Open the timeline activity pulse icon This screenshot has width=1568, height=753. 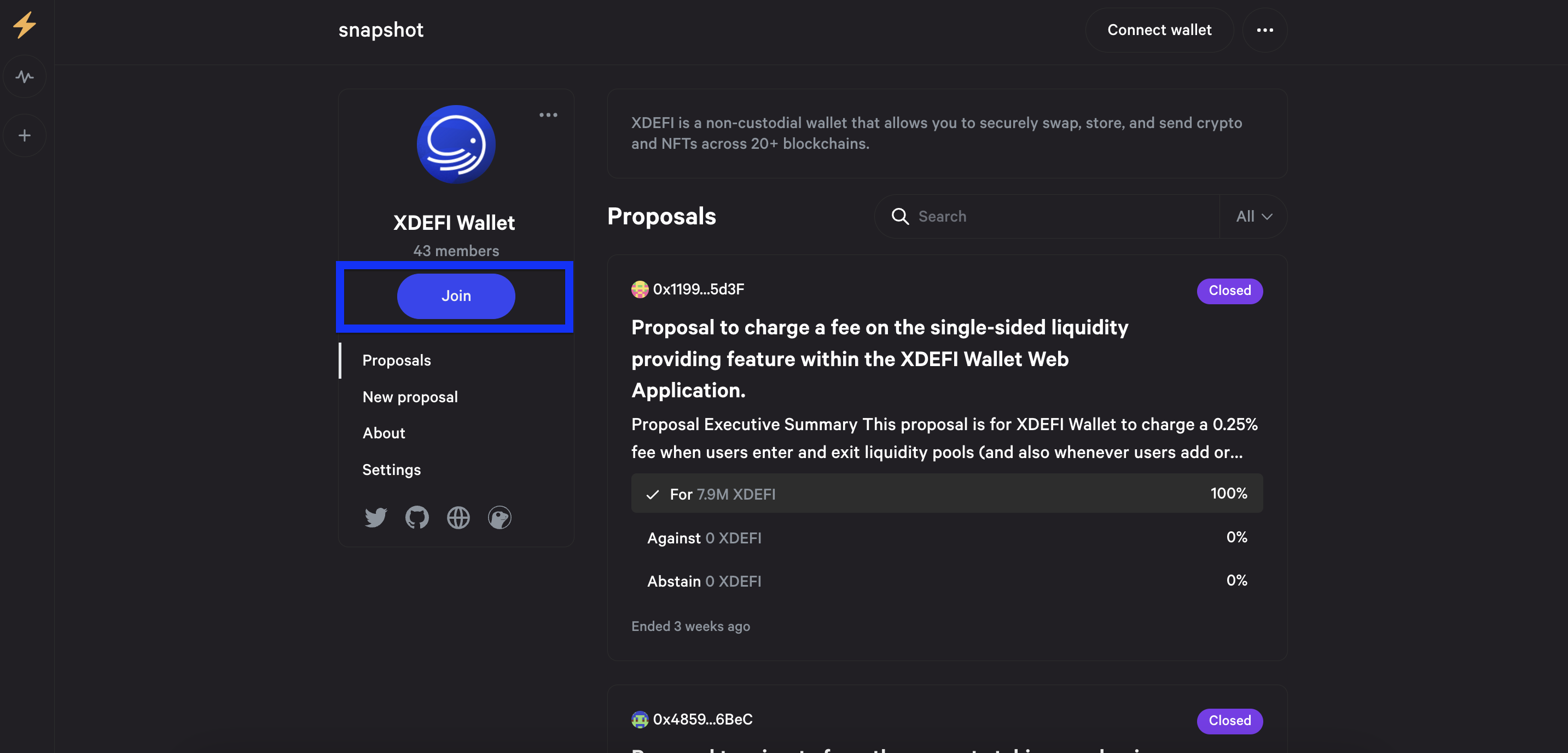click(x=25, y=77)
